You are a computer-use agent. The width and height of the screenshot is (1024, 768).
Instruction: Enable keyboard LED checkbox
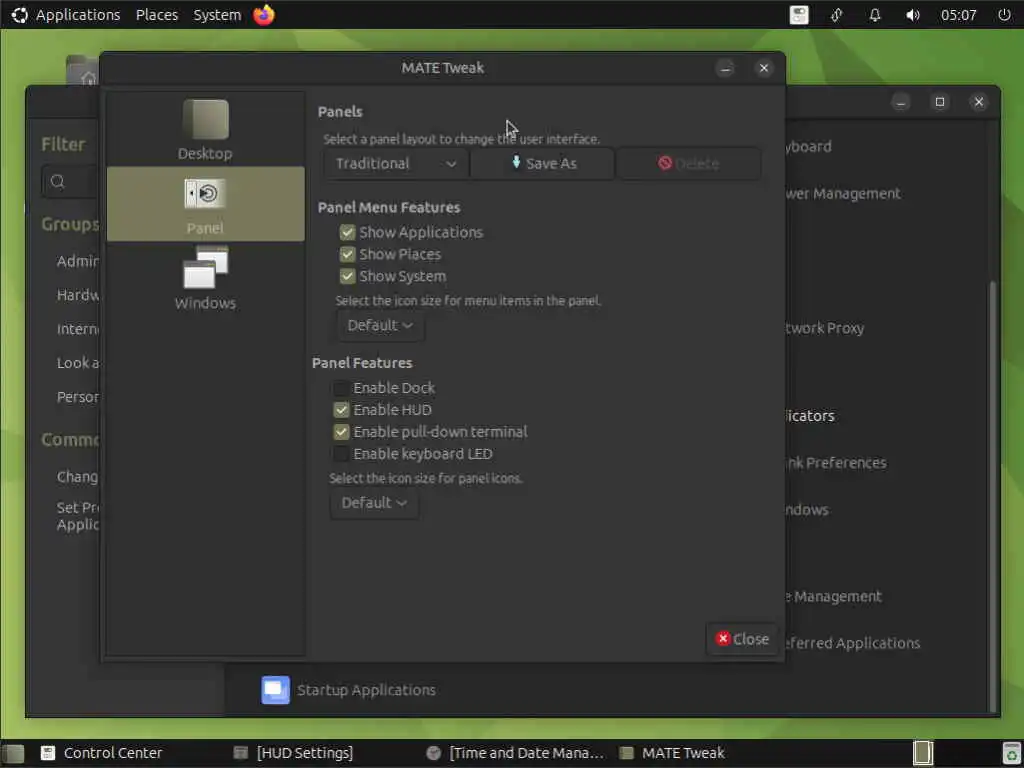pos(341,454)
